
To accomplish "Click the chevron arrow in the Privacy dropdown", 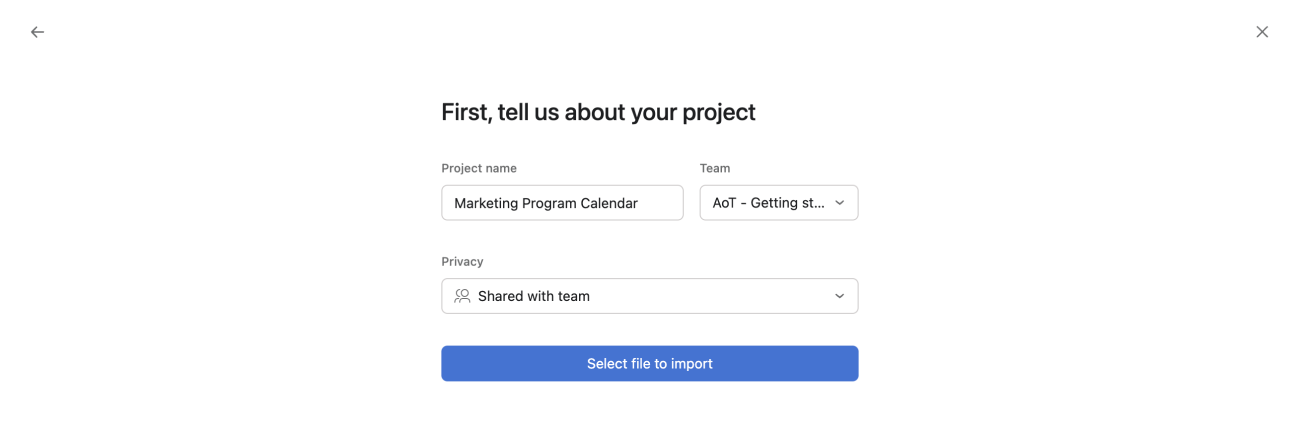I will (840, 296).
